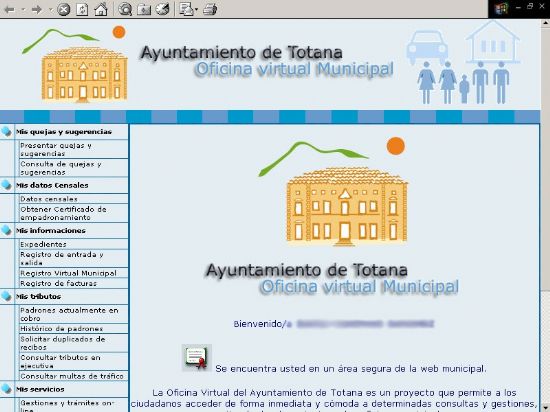Click the certificate icon beside secure area text
The height and width of the screenshot is (412, 550).
click(x=197, y=358)
